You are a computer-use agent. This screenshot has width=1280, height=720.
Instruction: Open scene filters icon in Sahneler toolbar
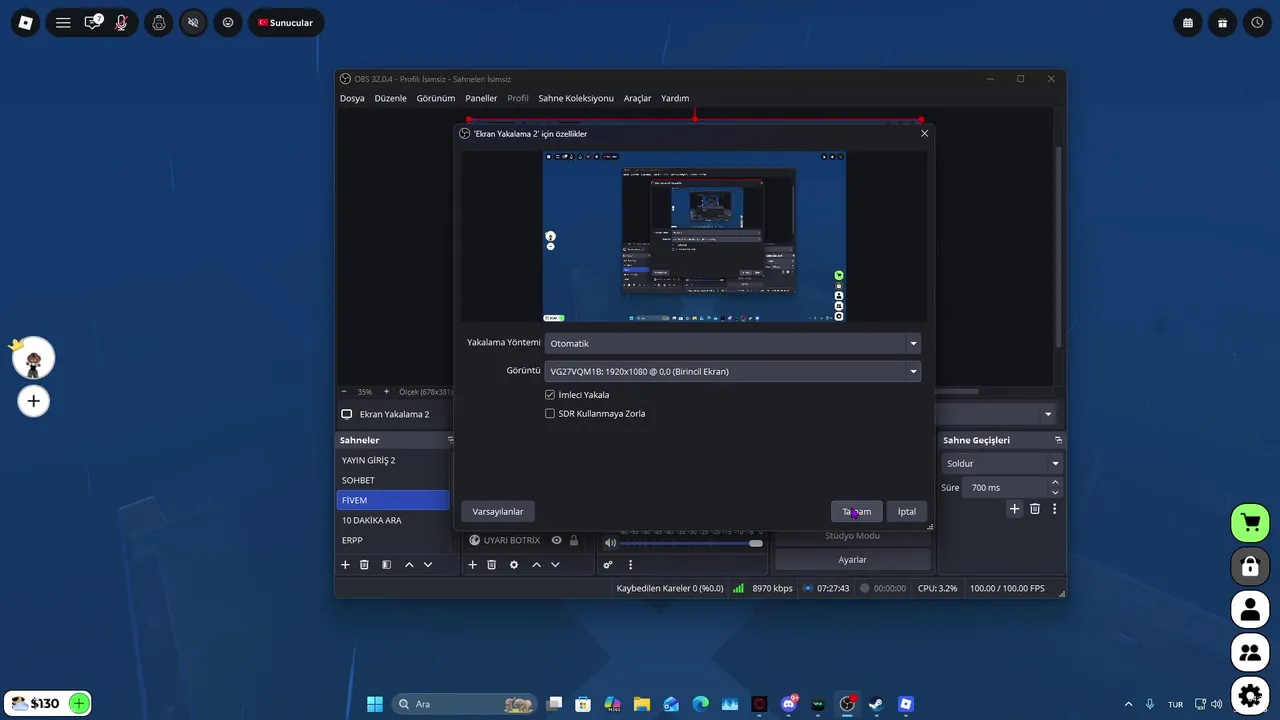click(386, 565)
